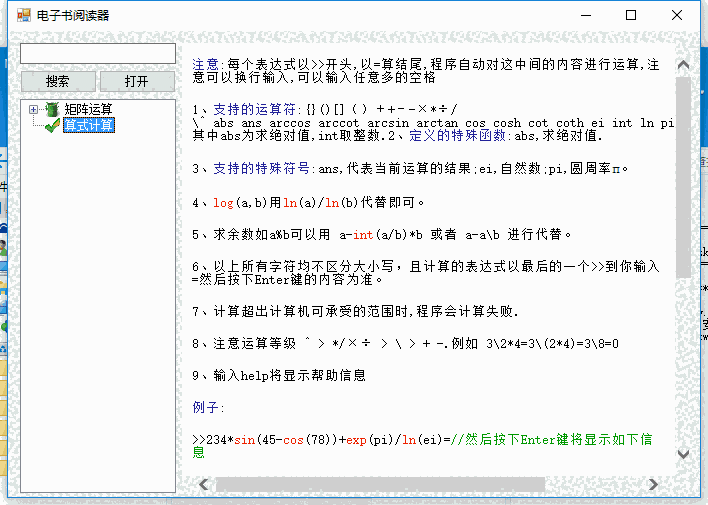Screen dimensions: 708x505
Task: Click the horizontal scrollbar thumb
Action: (380, 484)
